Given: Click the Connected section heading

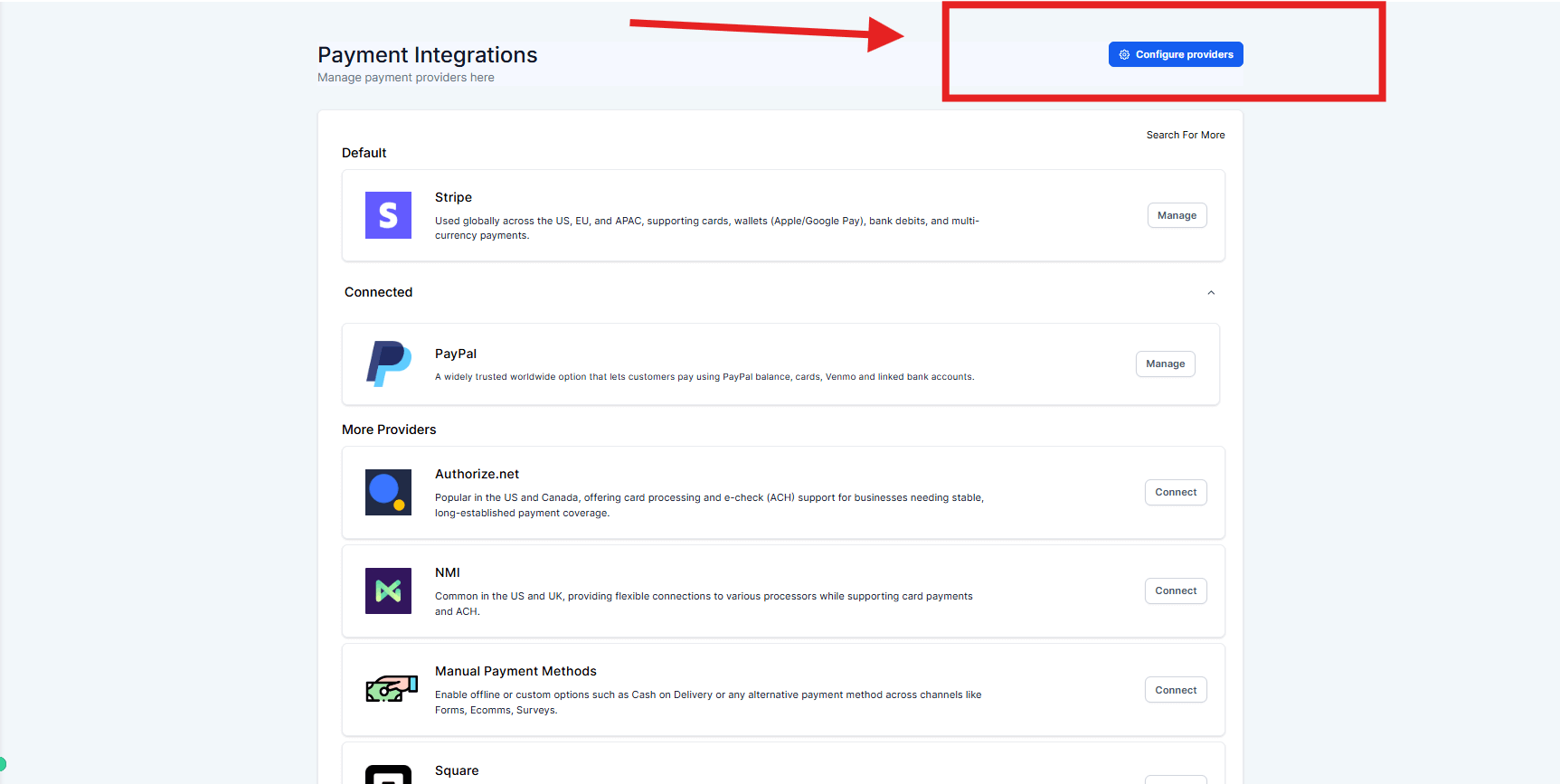Looking at the screenshot, I should [378, 292].
